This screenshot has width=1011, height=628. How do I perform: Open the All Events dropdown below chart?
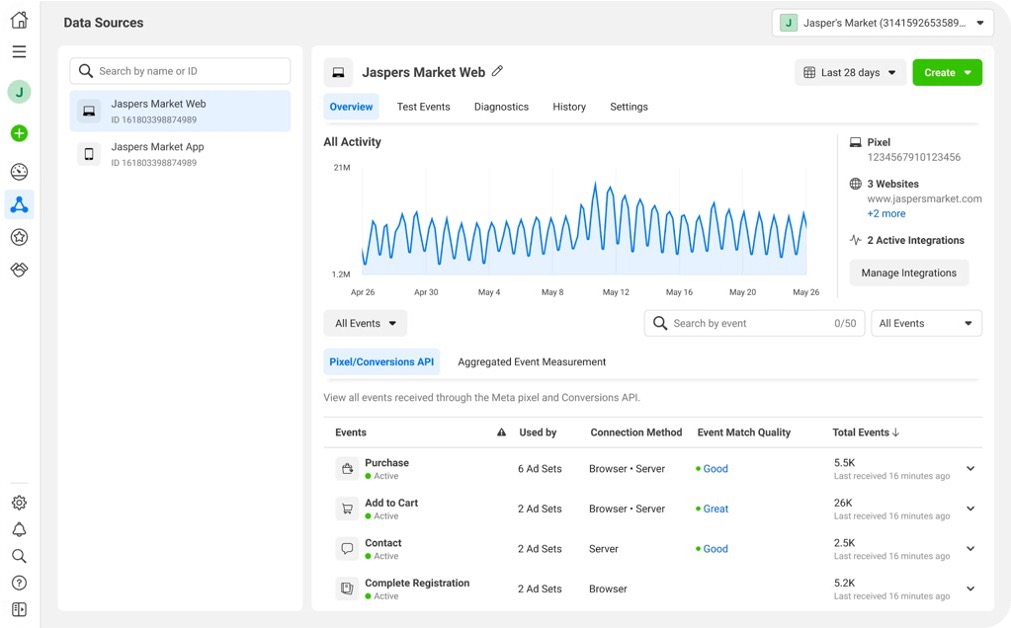coord(365,323)
